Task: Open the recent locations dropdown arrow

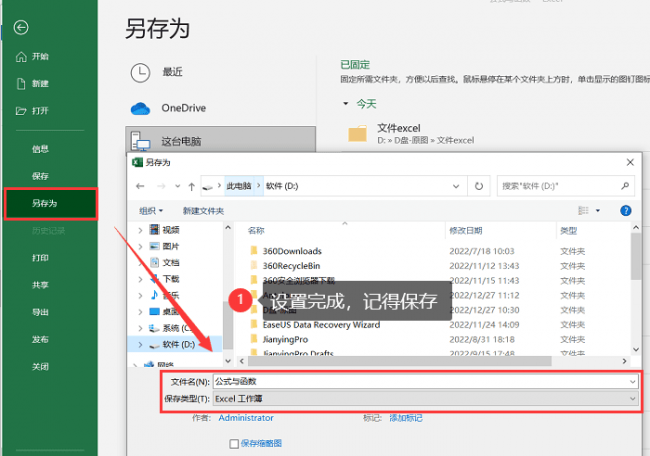Action: [x=177, y=186]
